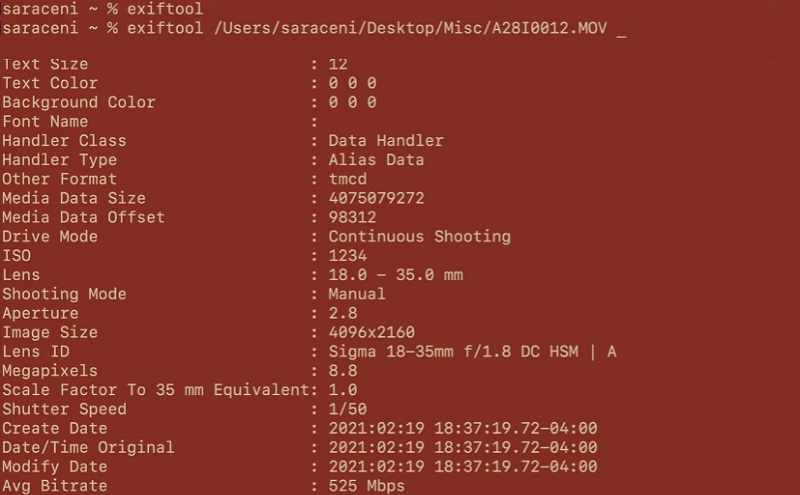Click the Lens value 18.0 - 35.0 mm
Viewport: 800px width, 495px height.
pyautogui.click(x=395, y=275)
